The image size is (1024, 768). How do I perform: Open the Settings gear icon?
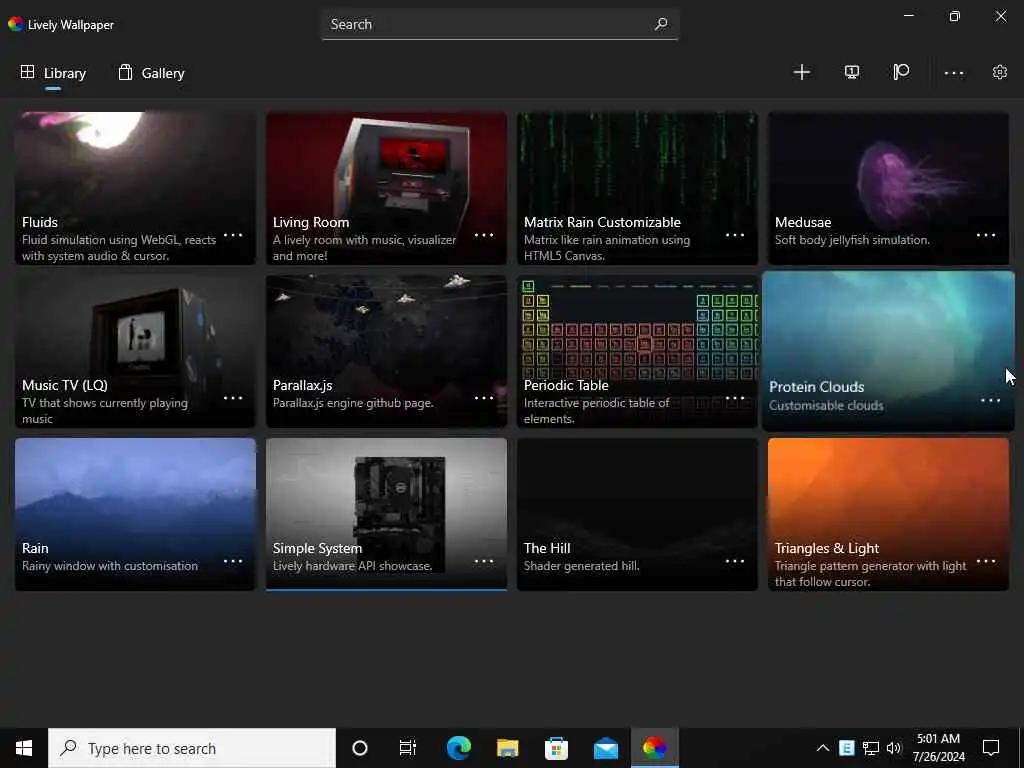click(x=1000, y=72)
